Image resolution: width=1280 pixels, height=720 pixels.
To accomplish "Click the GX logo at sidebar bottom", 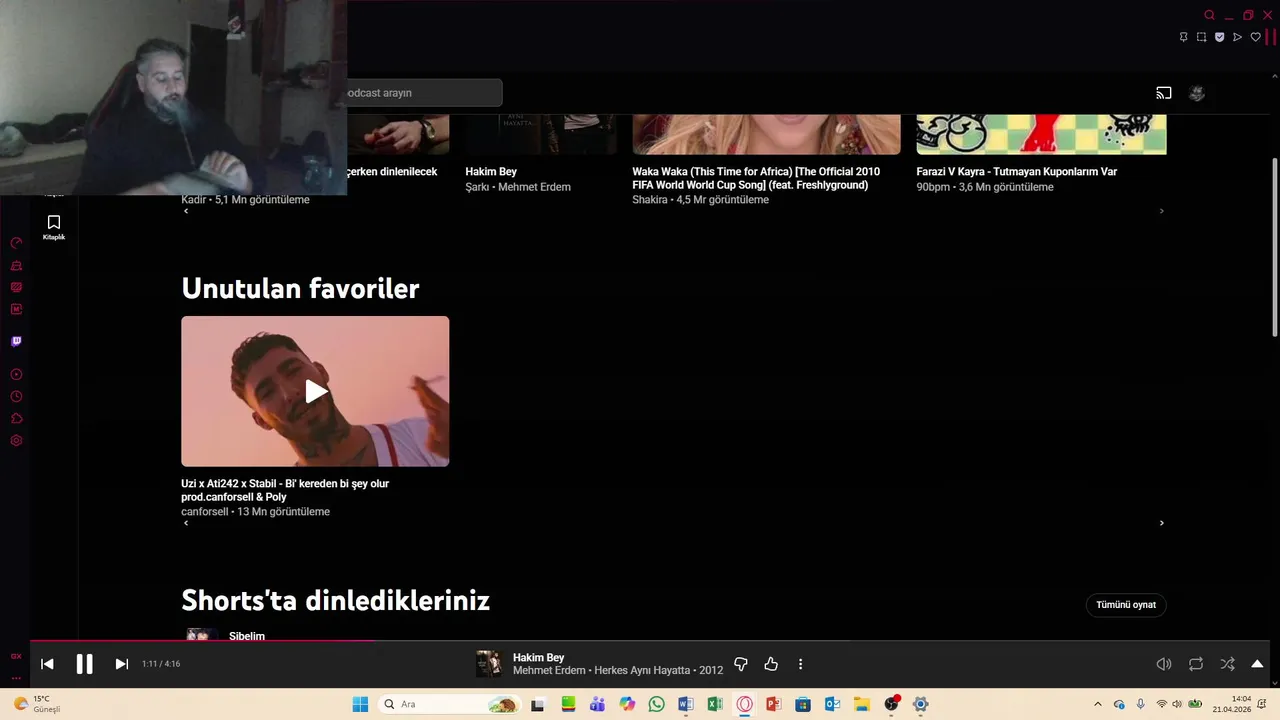I will (16, 656).
